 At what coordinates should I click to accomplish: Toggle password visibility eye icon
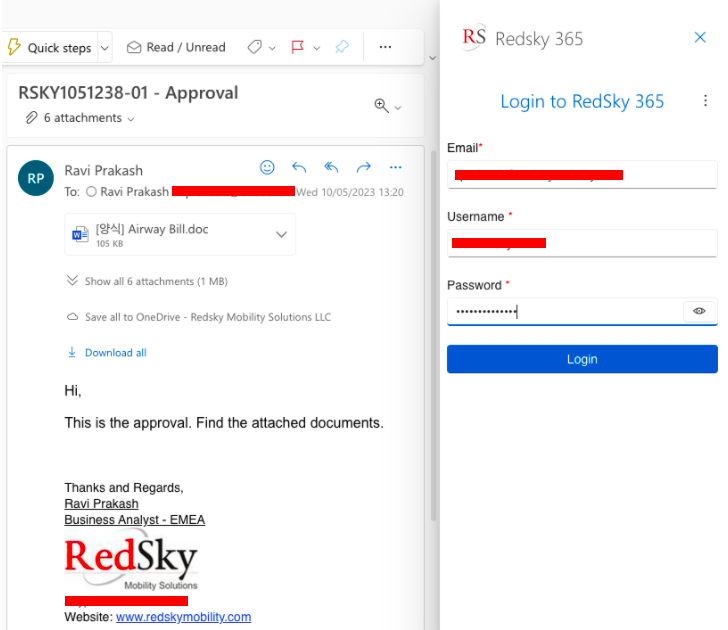pos(699,311)
